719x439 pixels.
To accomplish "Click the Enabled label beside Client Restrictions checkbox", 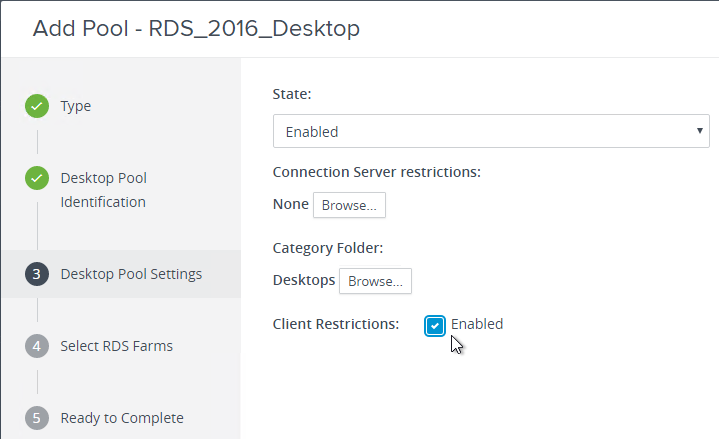I will point(477,324).
